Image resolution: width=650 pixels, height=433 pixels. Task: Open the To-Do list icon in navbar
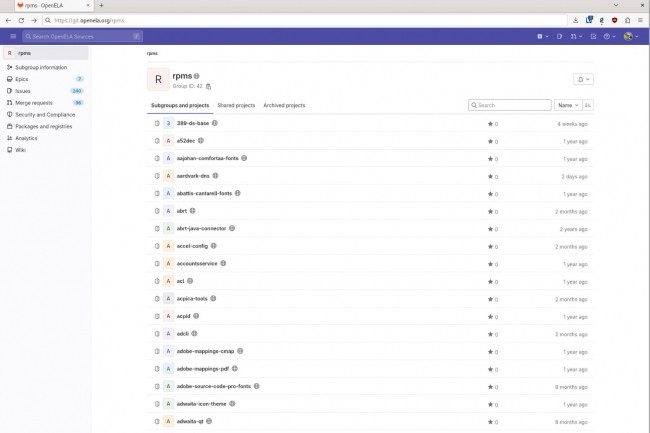591,36
